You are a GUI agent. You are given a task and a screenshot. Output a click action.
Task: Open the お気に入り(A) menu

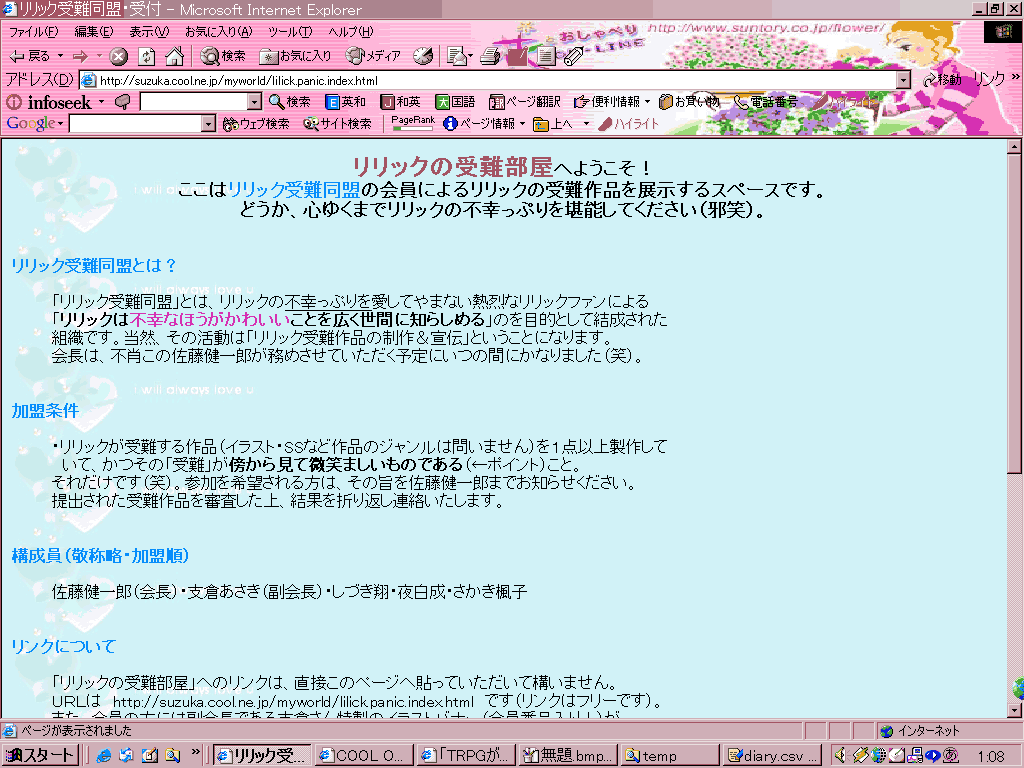[218, 32]
